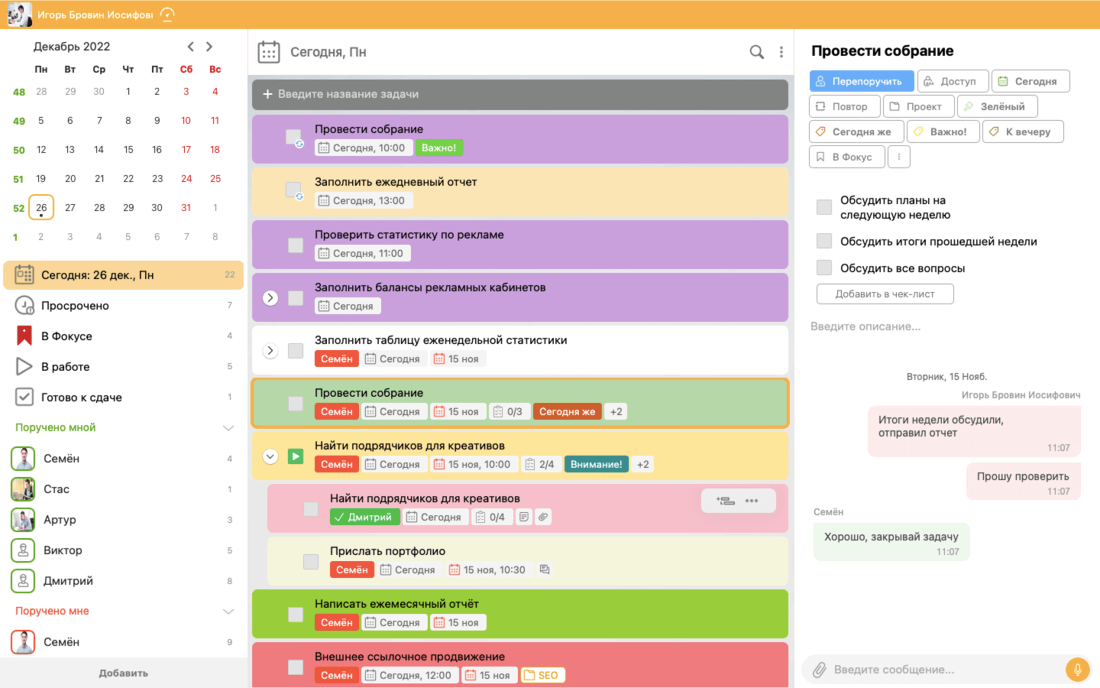The image size is (1100, 688).
Task: Click the 'SEO' project tag
Action: (x=542, y=675)
